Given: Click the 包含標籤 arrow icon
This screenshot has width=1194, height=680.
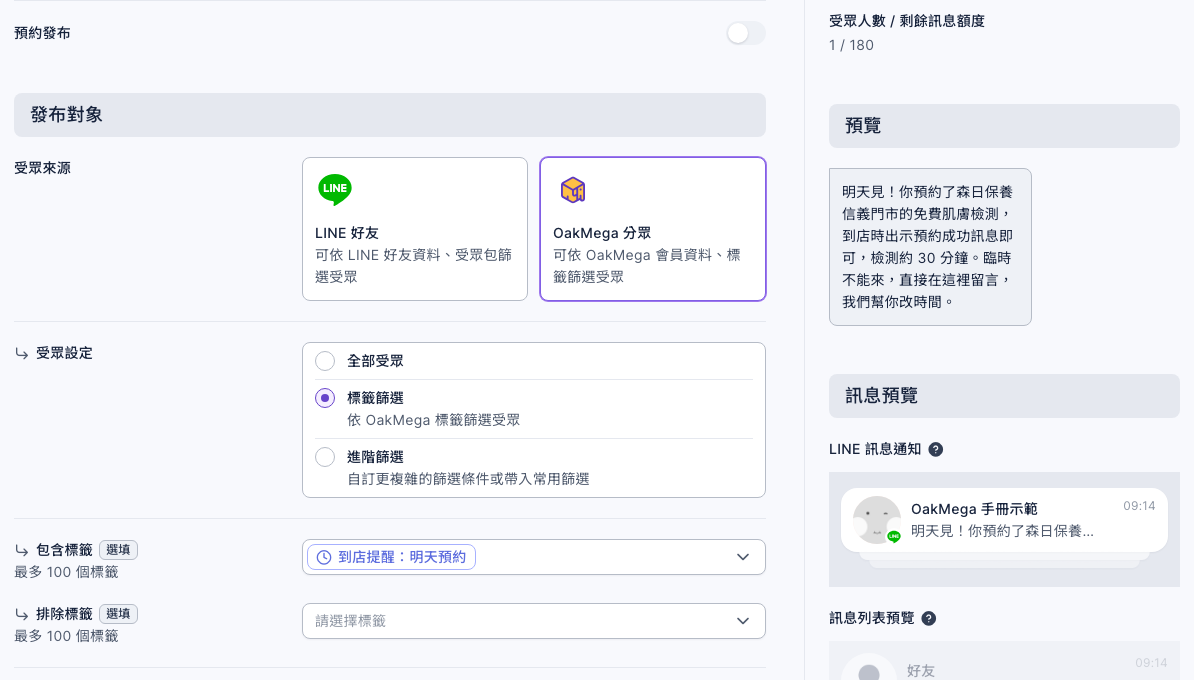Looking at the screenshot, I should pos(21,550).
